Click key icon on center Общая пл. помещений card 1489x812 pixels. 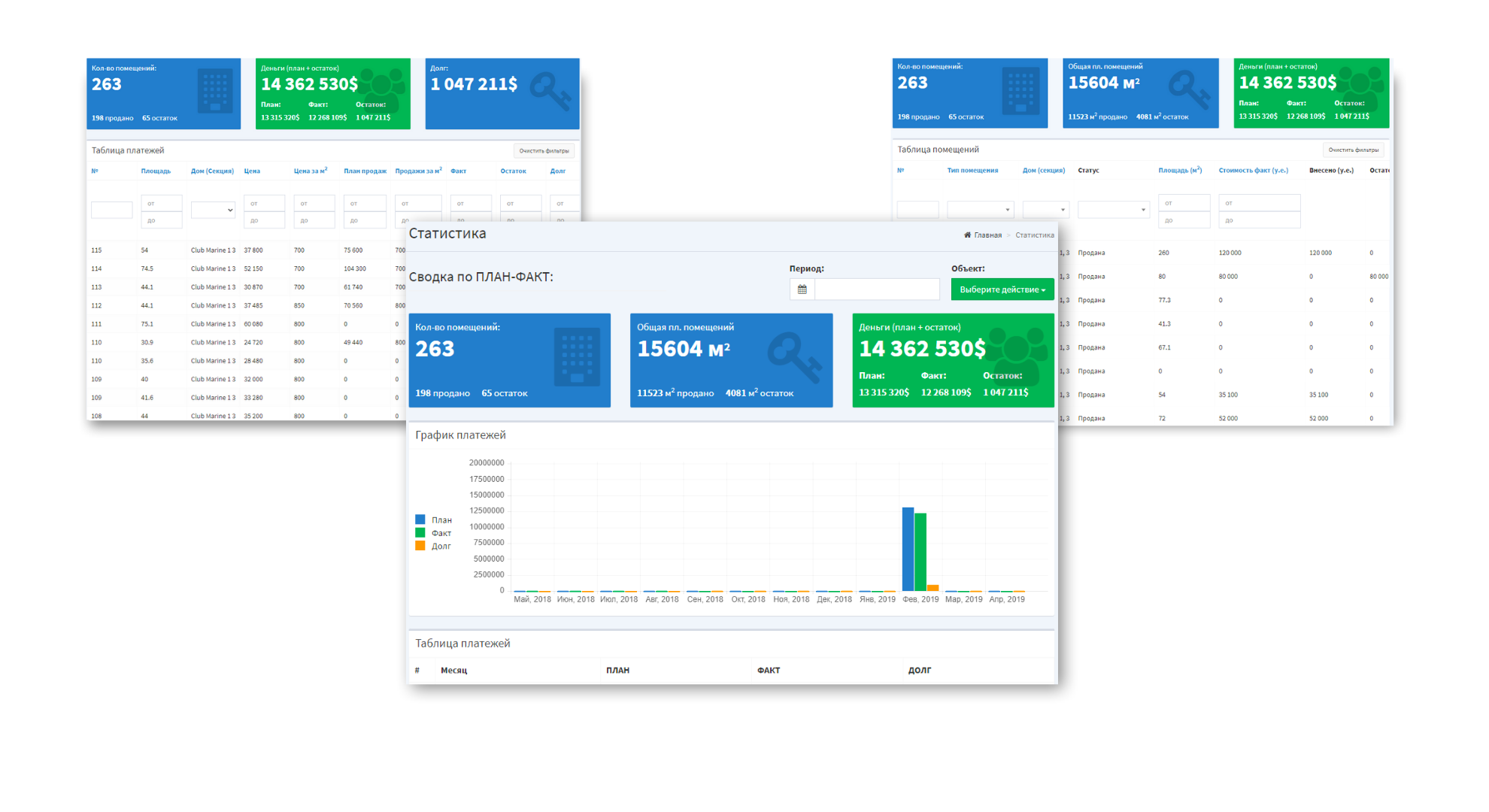pos(795,357)
